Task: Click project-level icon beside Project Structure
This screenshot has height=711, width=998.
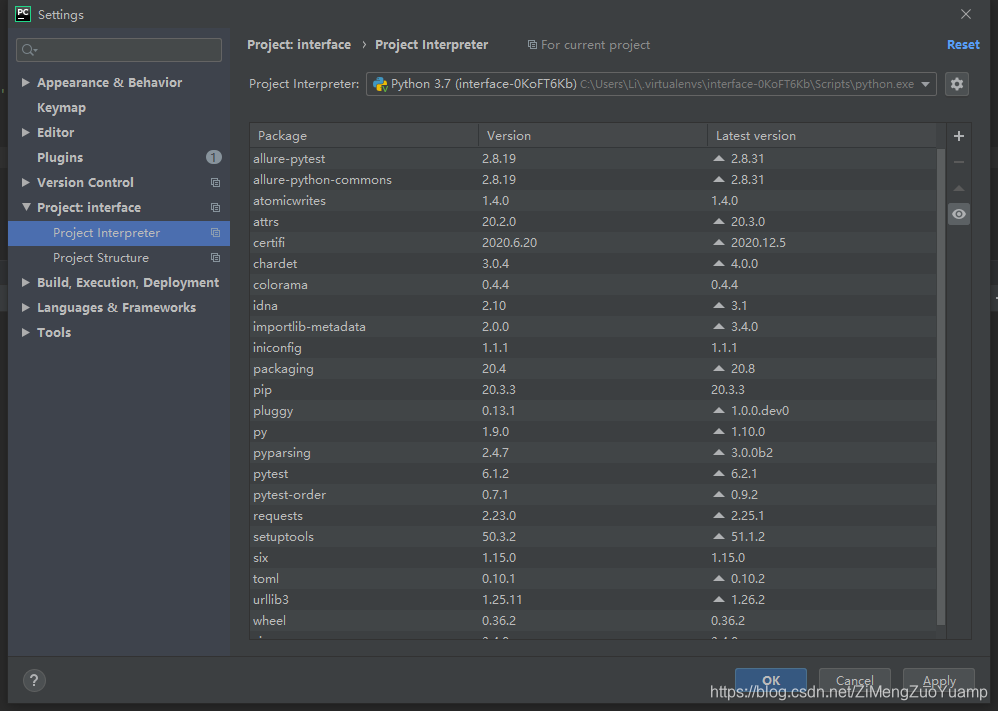Action: coord(215,258)
